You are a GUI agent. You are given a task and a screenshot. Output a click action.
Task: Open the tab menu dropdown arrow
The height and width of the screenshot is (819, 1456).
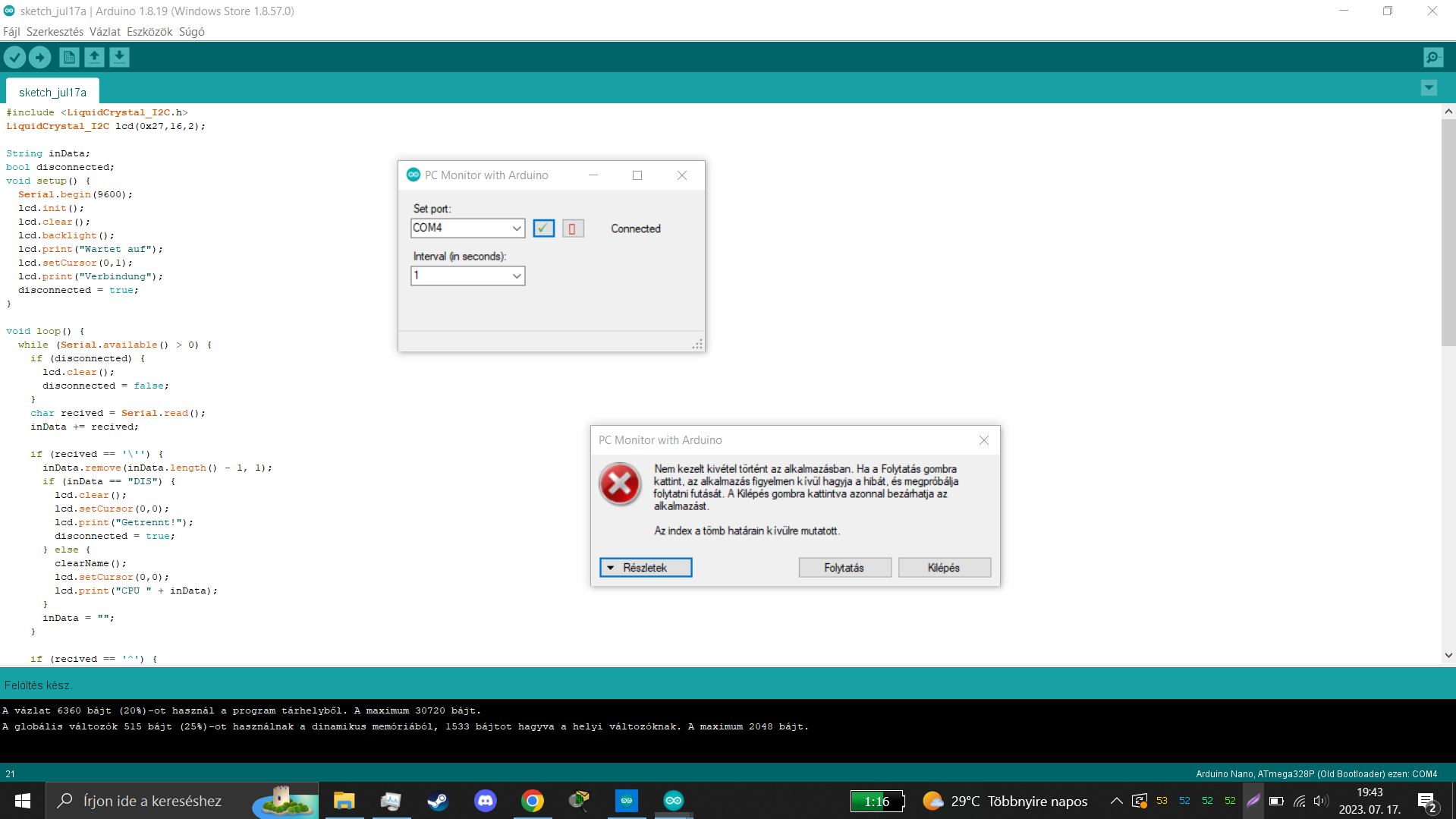[1429, 88]
